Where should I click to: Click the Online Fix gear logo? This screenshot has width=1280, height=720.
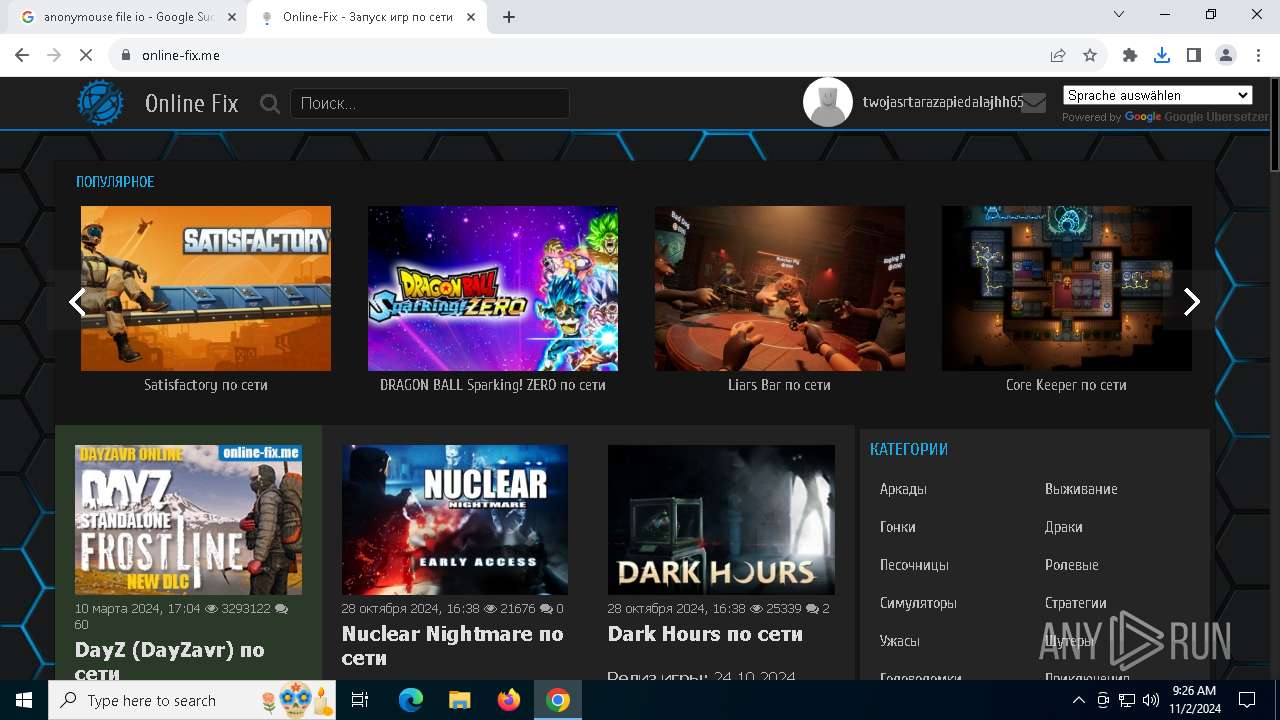101,103
